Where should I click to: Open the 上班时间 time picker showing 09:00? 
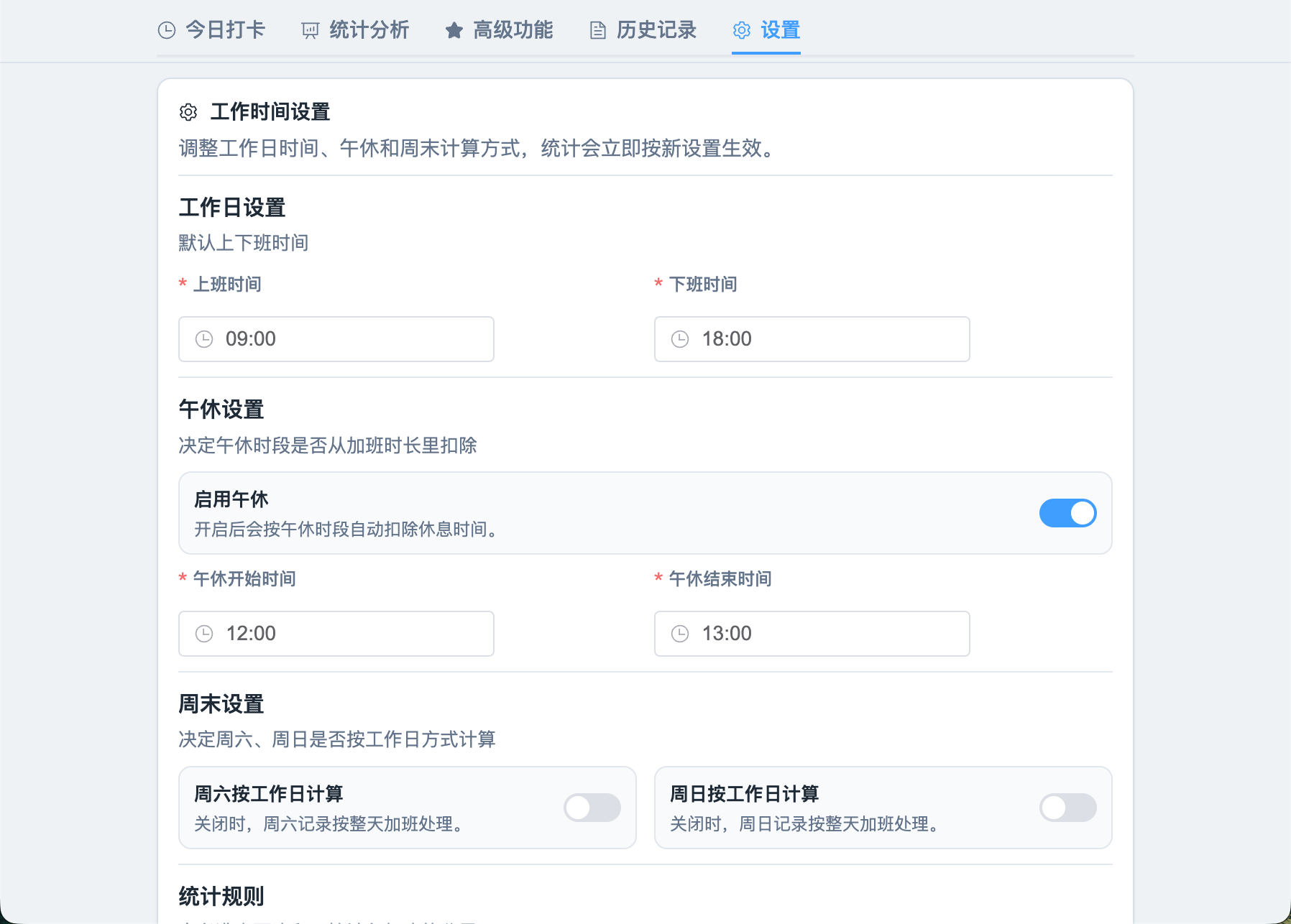(x=345, y=339)
